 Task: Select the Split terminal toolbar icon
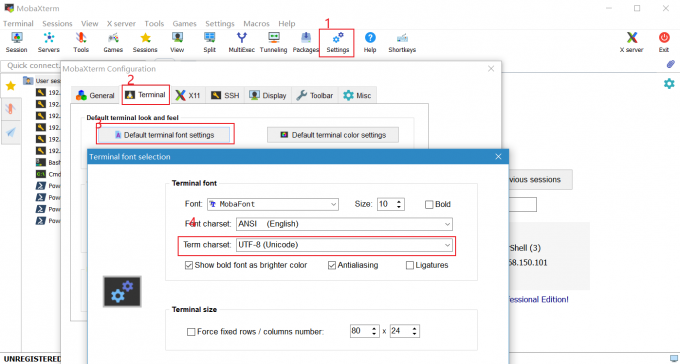click(x=209, y=43)
